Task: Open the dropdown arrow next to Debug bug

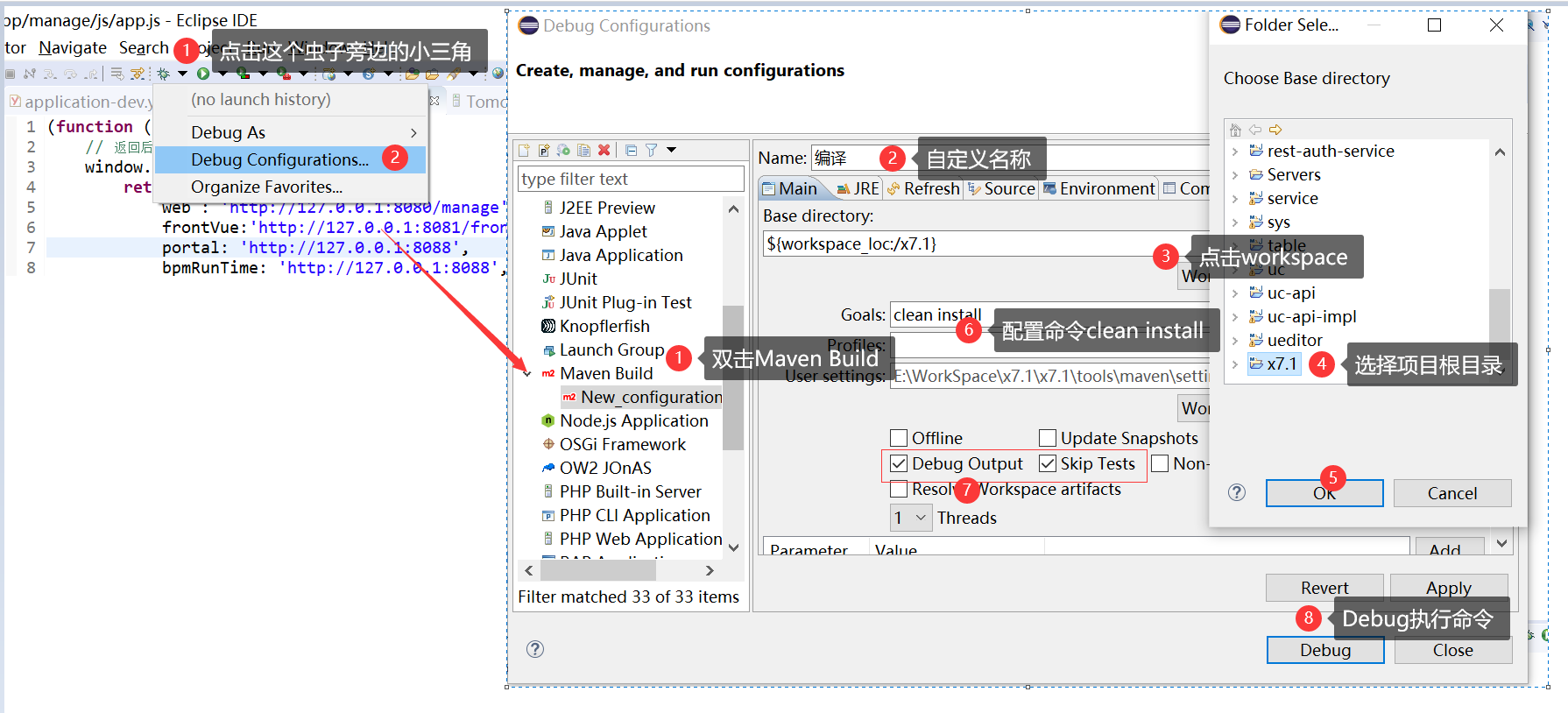Action: (183, 74)
